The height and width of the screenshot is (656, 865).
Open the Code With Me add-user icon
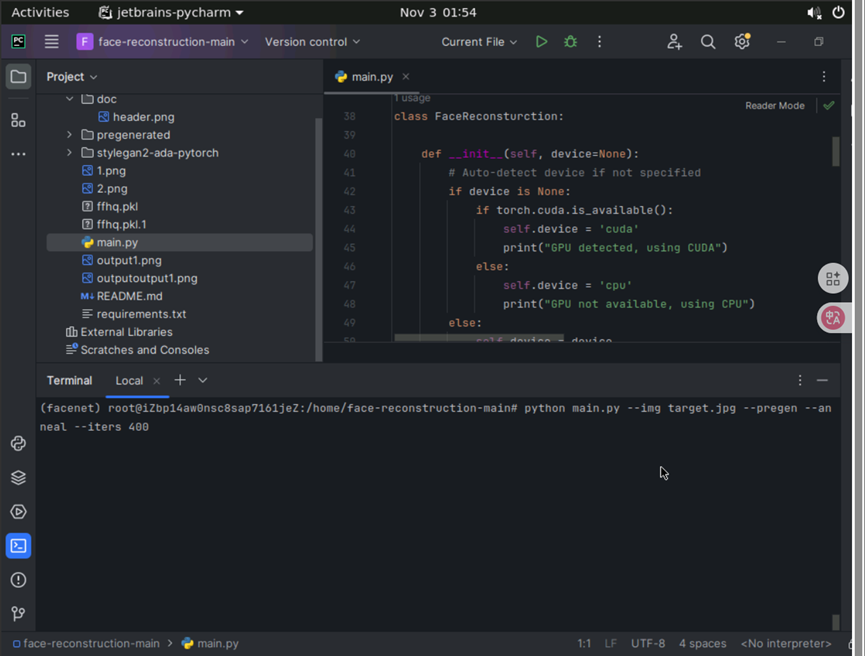click(674, 42)
